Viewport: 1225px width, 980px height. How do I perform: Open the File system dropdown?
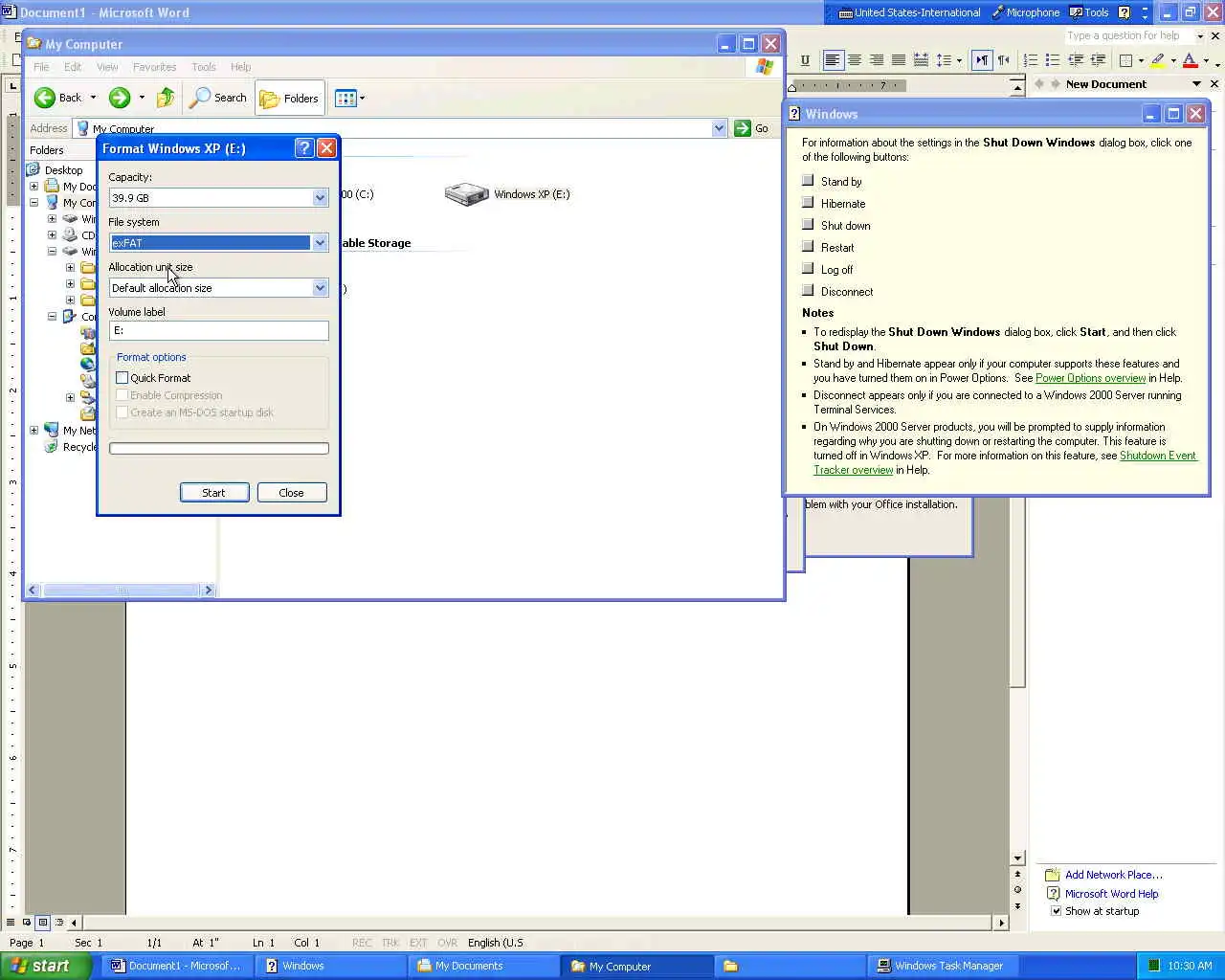click(320, 243)
